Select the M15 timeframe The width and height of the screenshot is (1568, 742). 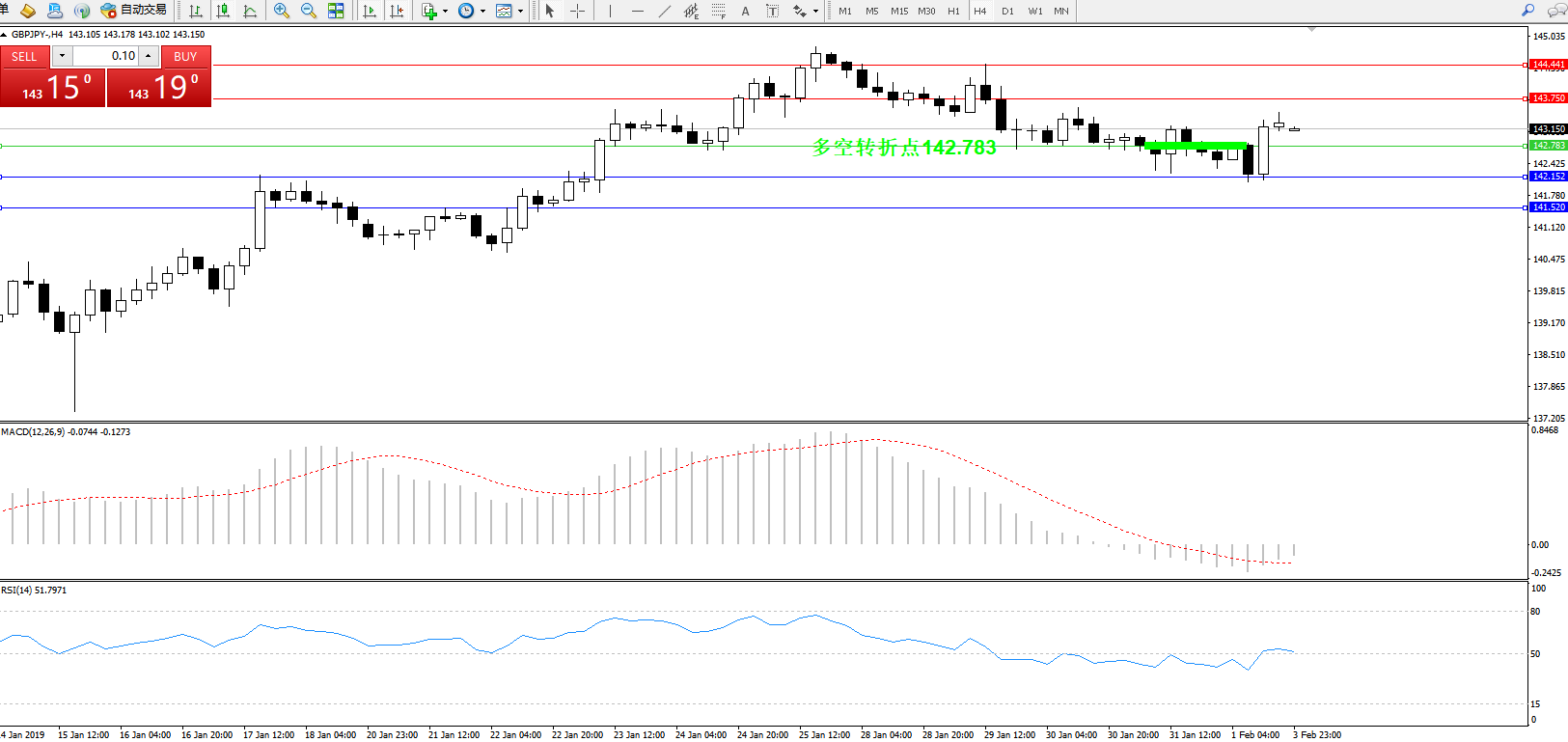[899, 11]
